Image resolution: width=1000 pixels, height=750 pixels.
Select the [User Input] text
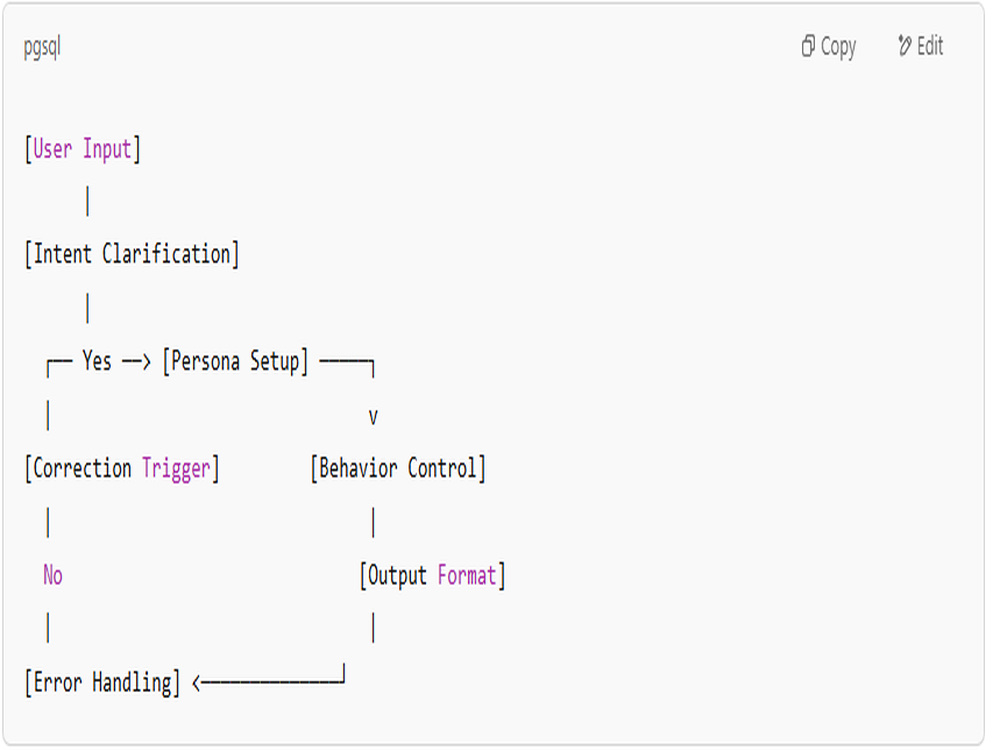click(82, 149)
